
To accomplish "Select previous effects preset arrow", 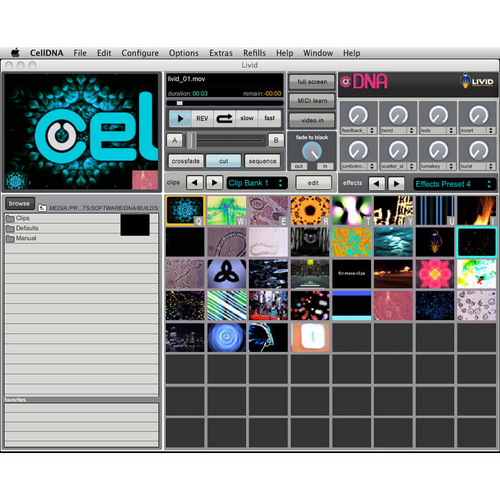I will click(377, 184).
